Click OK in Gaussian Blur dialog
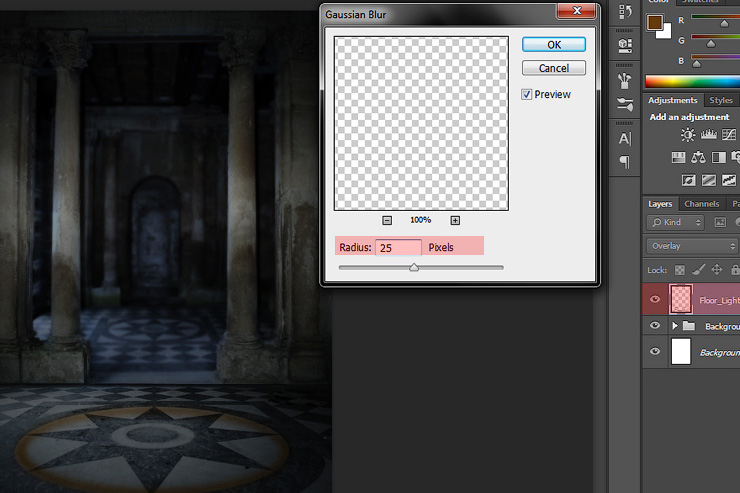The height and width of the screenshot is (493, 740). click(x=553, y=45)
